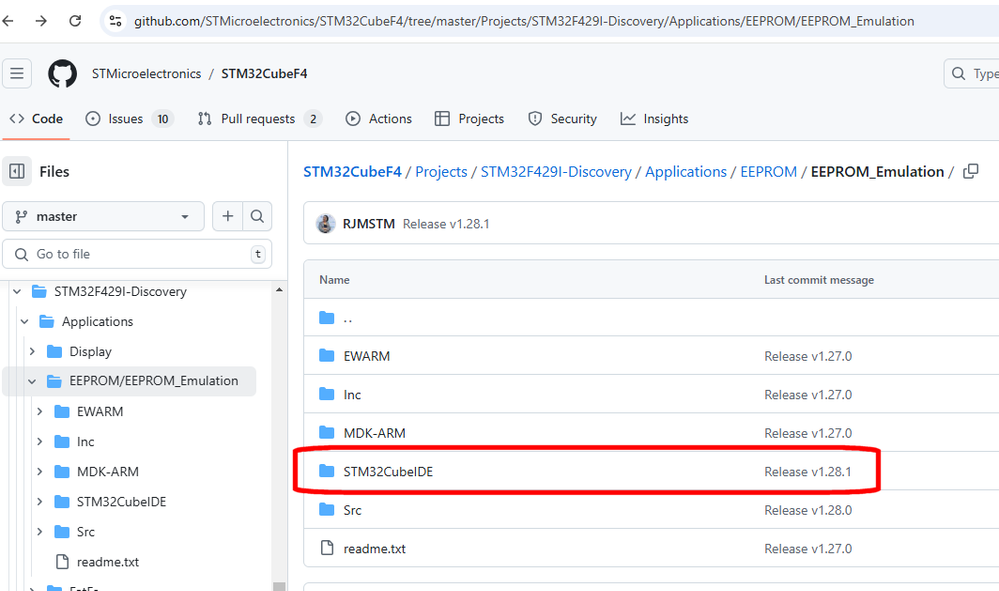Open STM32CubeF4 breadcrumb link
The image size is (999, 591).
352,172
